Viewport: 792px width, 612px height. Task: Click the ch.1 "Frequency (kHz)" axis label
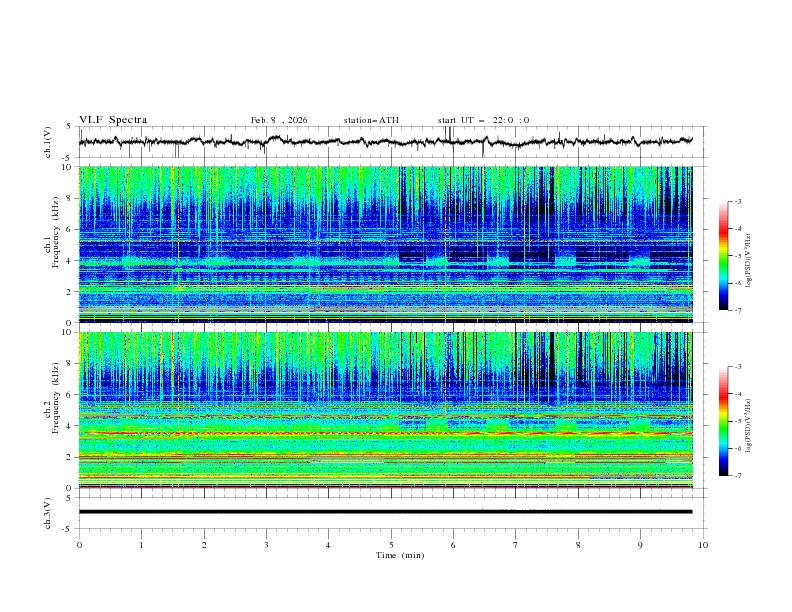click(56, 232)
